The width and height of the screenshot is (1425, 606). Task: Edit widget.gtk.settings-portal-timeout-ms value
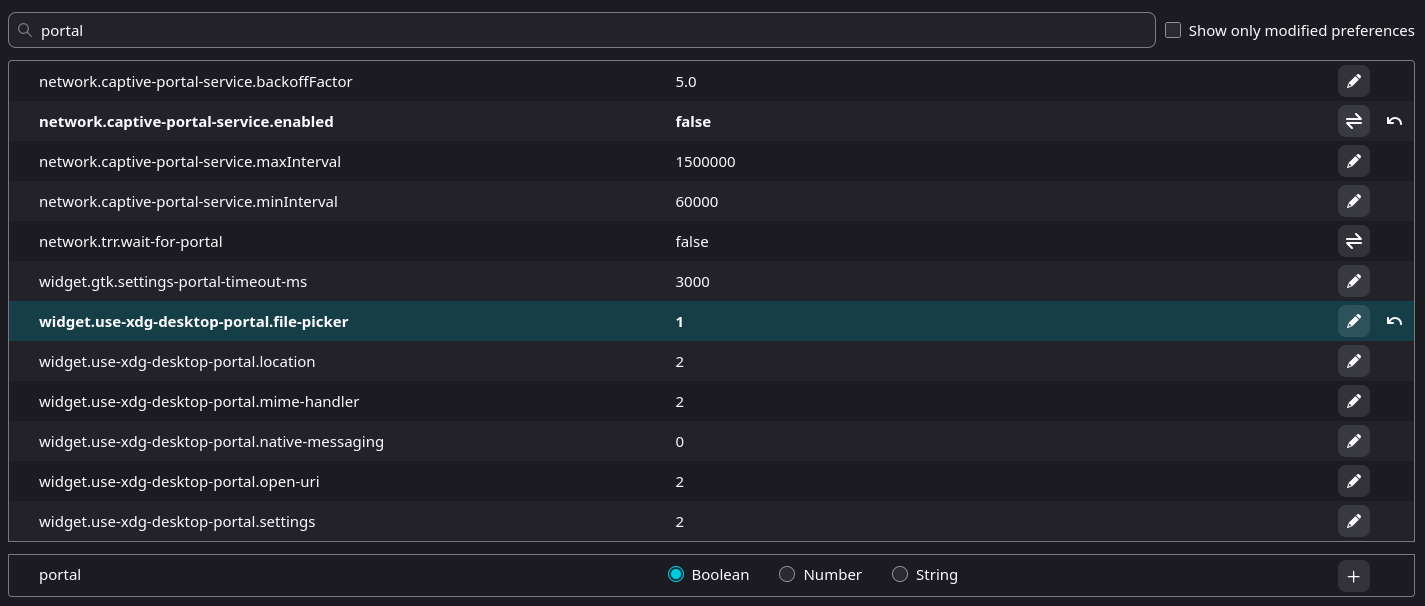pyautogui.click(x=1353, y=281)
